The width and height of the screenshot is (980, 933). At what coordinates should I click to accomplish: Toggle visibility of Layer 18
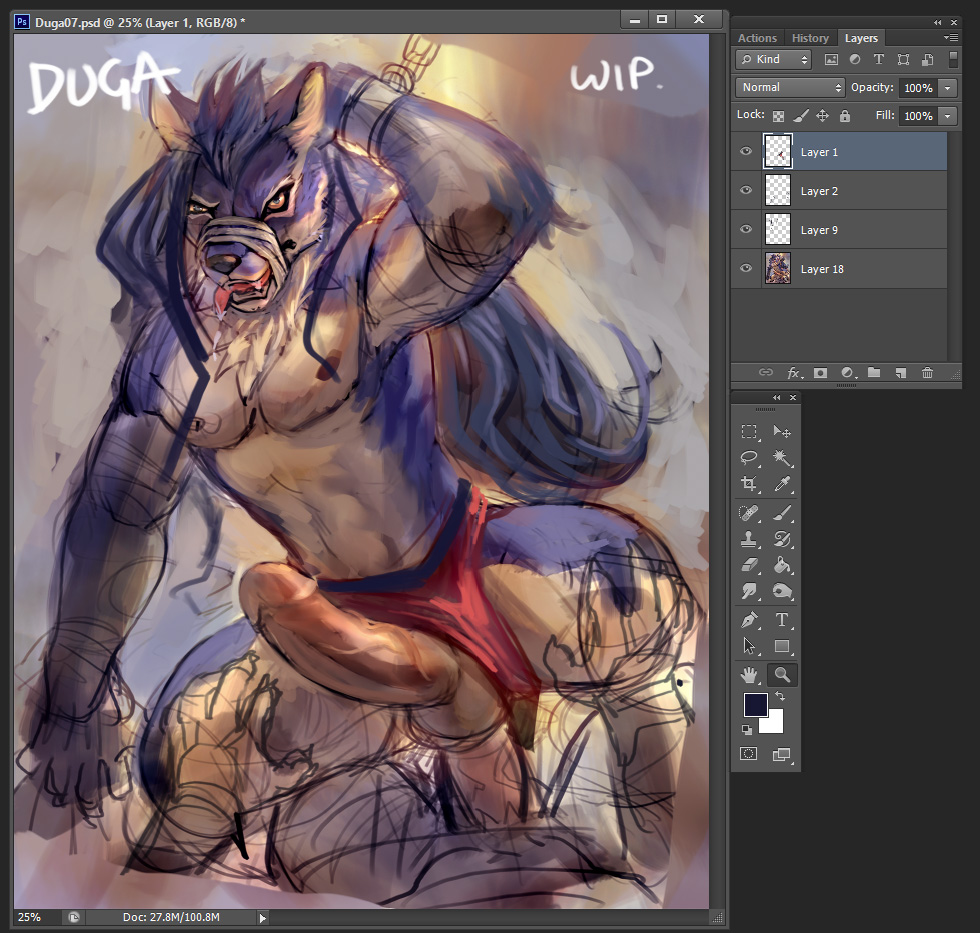pyautogui.click(x=746, y=268)
